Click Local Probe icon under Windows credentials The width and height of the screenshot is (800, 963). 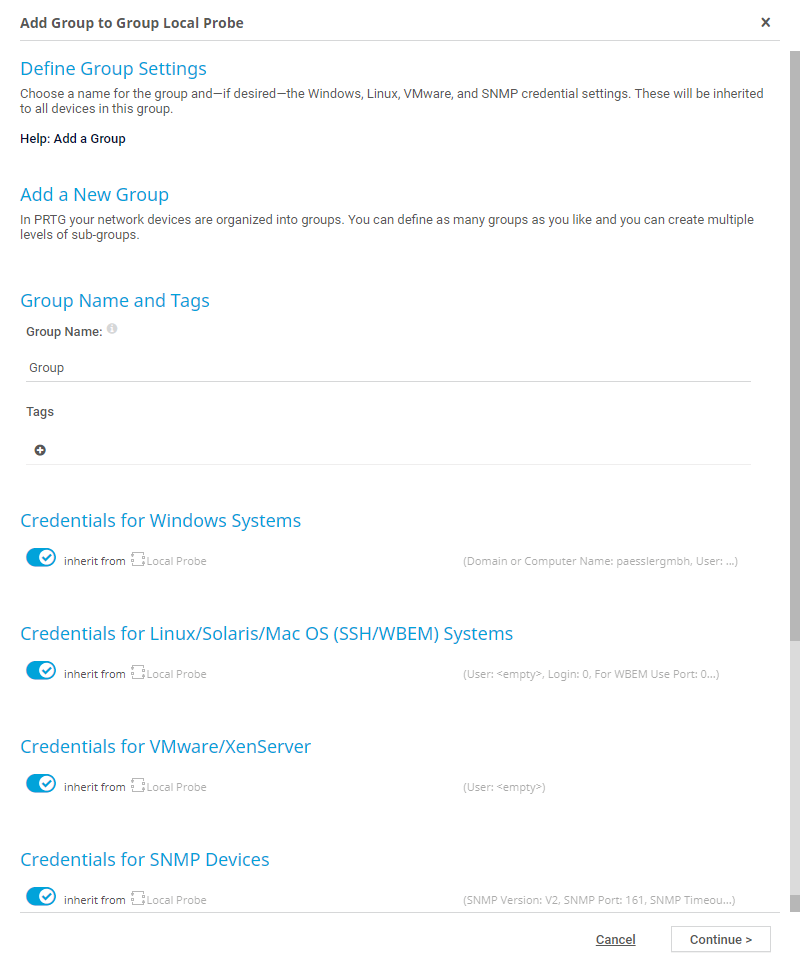pyautogui.click(x=139, y=560)
